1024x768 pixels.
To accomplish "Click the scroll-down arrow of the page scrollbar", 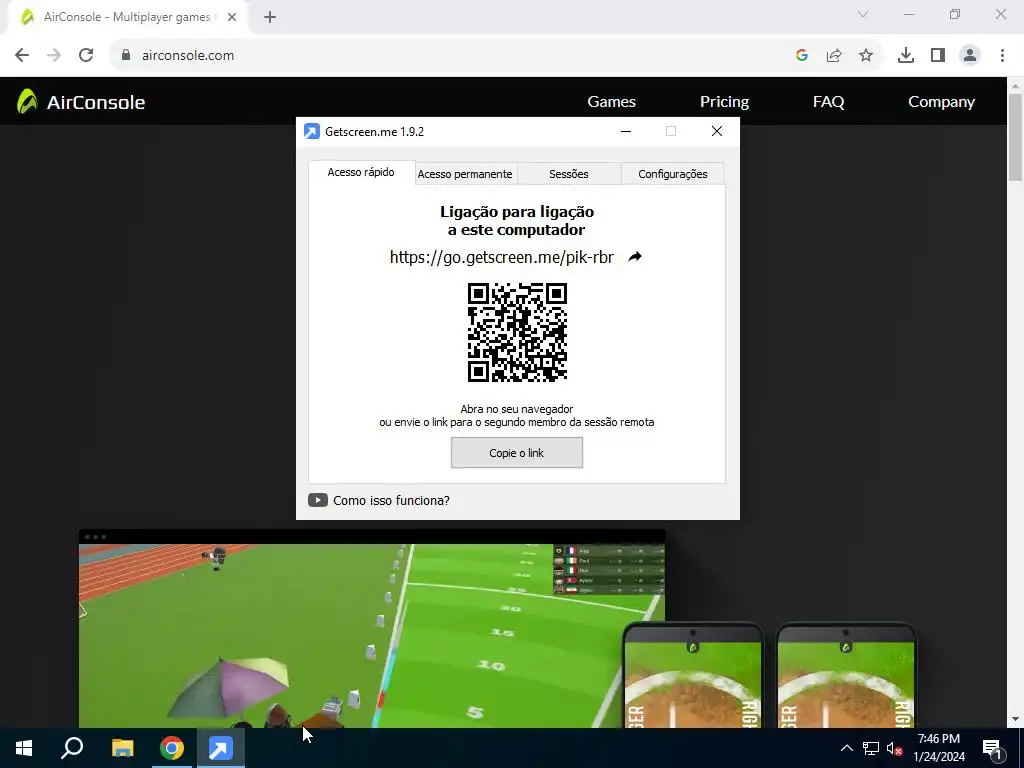I will pyautogui.click(x=1016, y=719).
